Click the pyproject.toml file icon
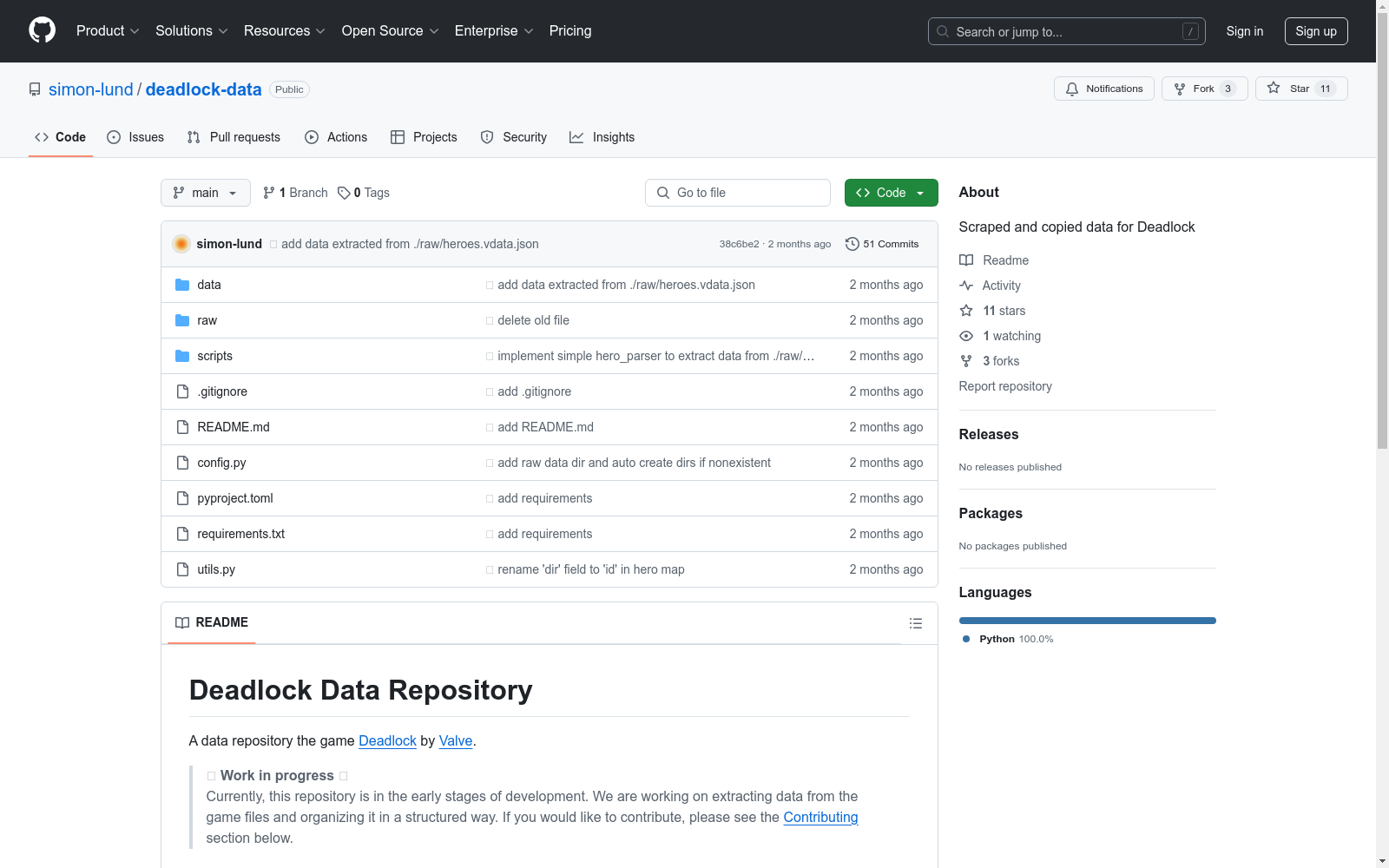 182,498
